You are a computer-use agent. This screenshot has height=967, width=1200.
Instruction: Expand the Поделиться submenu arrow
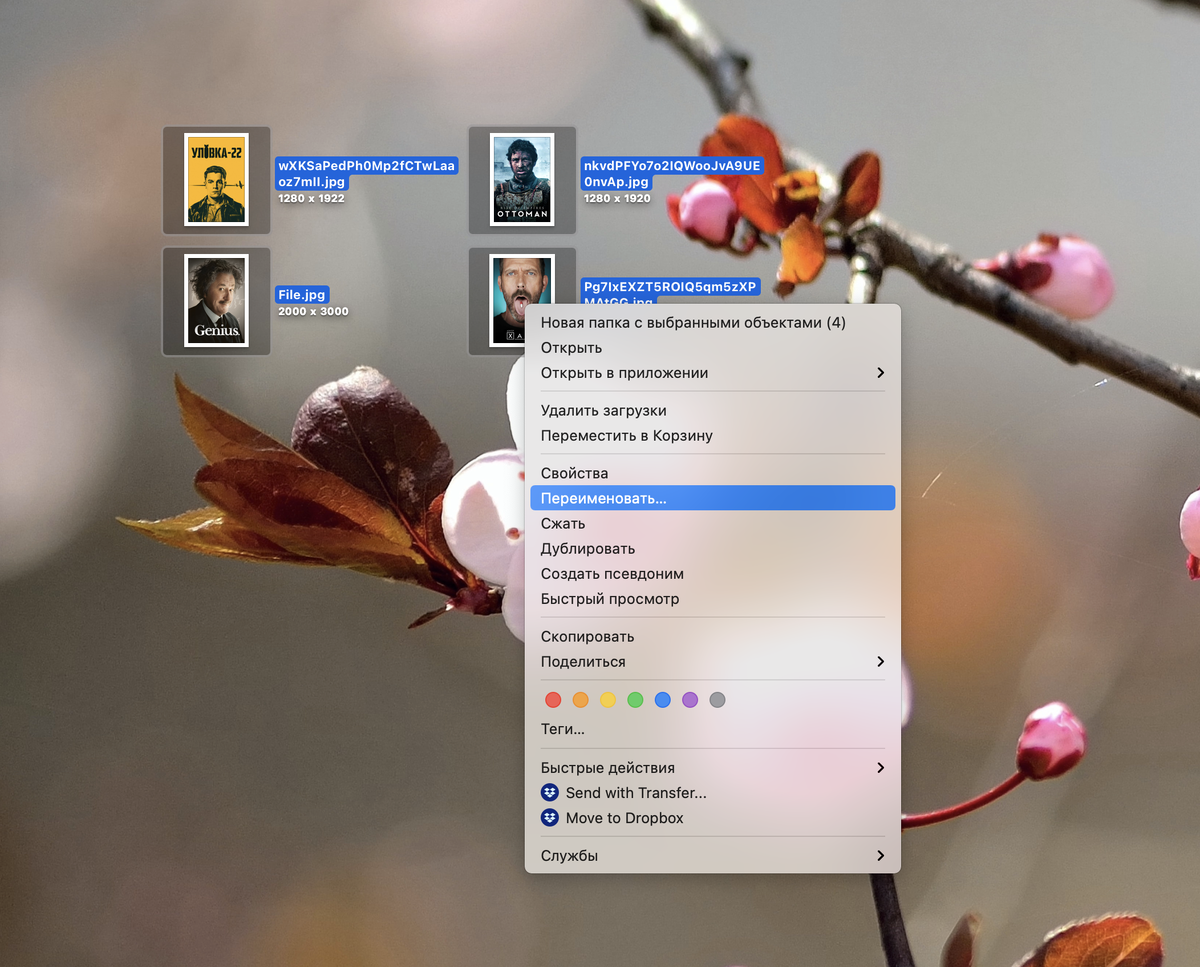(x=880, y=662)
